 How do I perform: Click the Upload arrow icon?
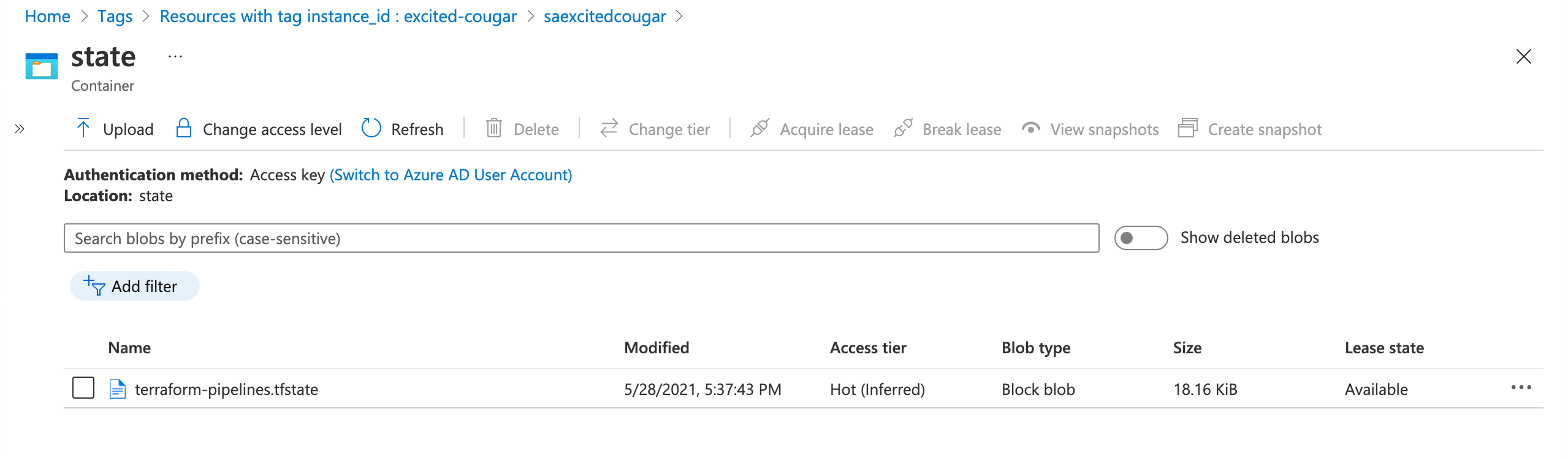[83, 129]
